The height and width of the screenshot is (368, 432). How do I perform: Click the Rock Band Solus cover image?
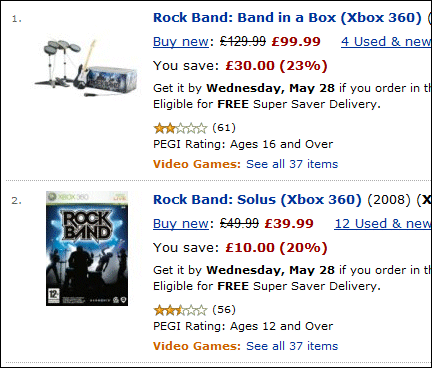[87, 248]
